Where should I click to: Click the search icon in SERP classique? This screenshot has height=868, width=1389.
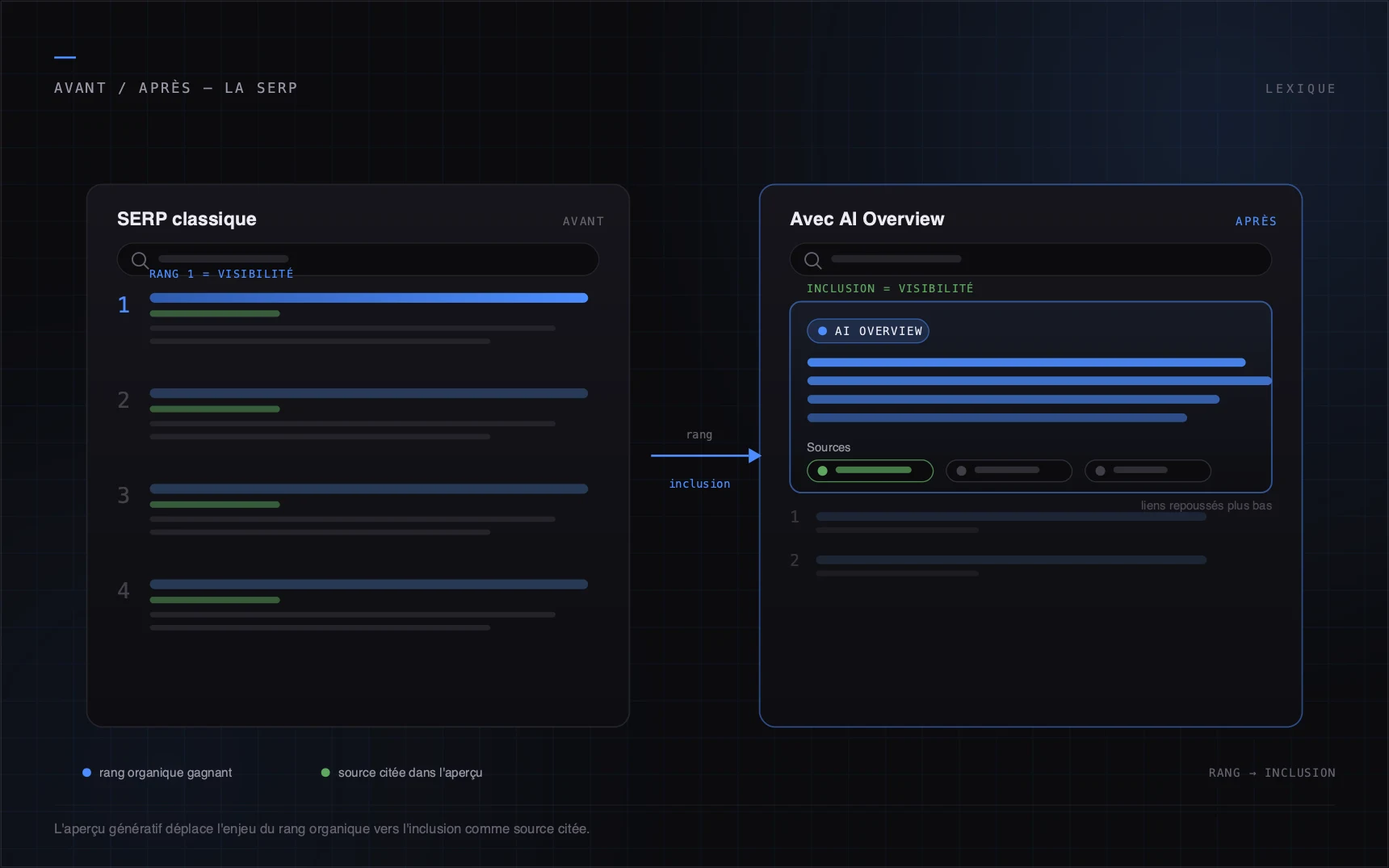coord(140,260)
